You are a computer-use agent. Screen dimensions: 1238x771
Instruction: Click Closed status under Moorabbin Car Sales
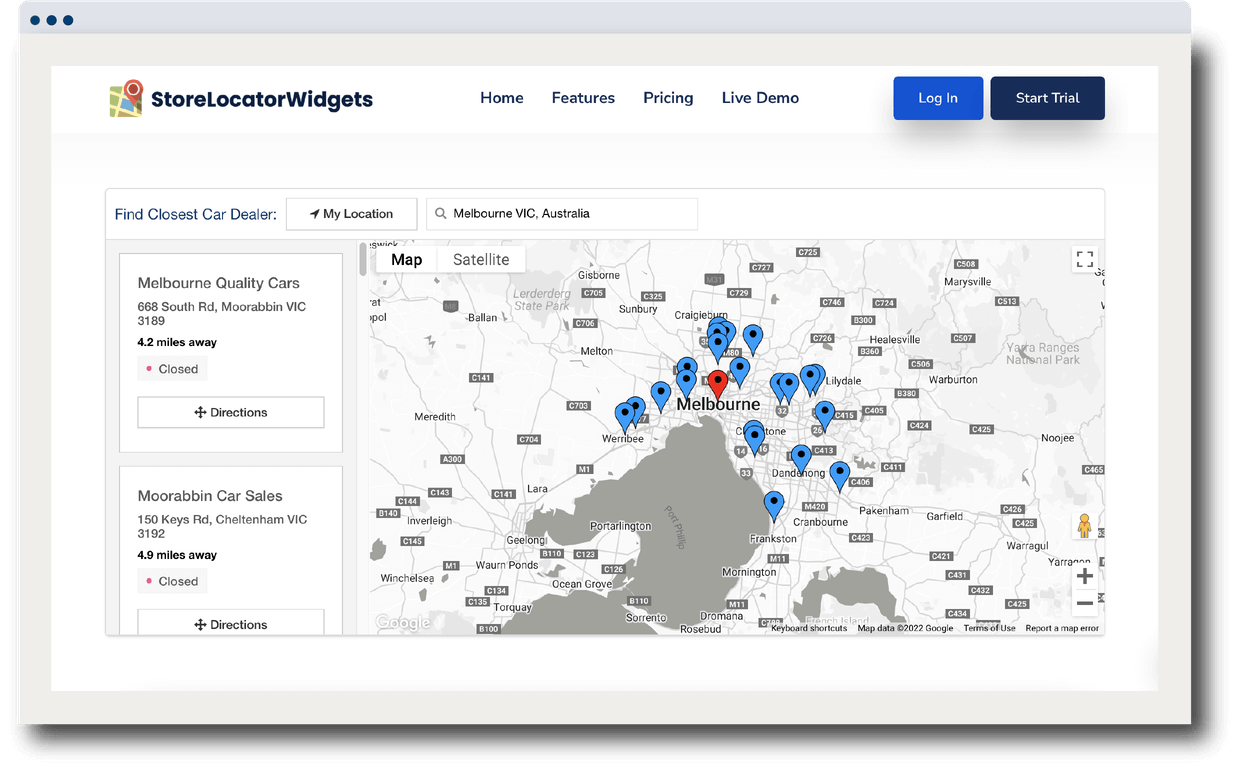tap(172, 581)
